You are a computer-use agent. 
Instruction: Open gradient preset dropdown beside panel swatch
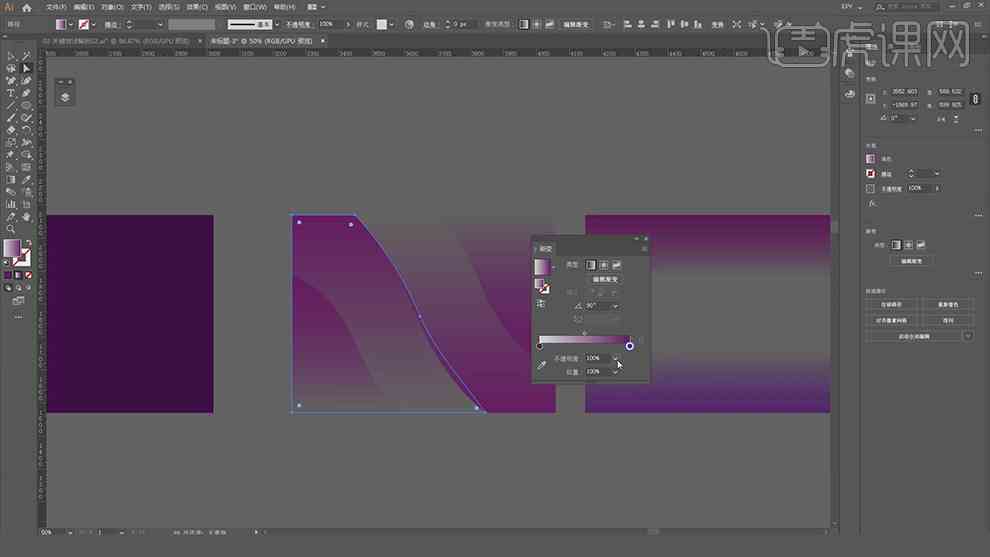(x=554, y=267)
